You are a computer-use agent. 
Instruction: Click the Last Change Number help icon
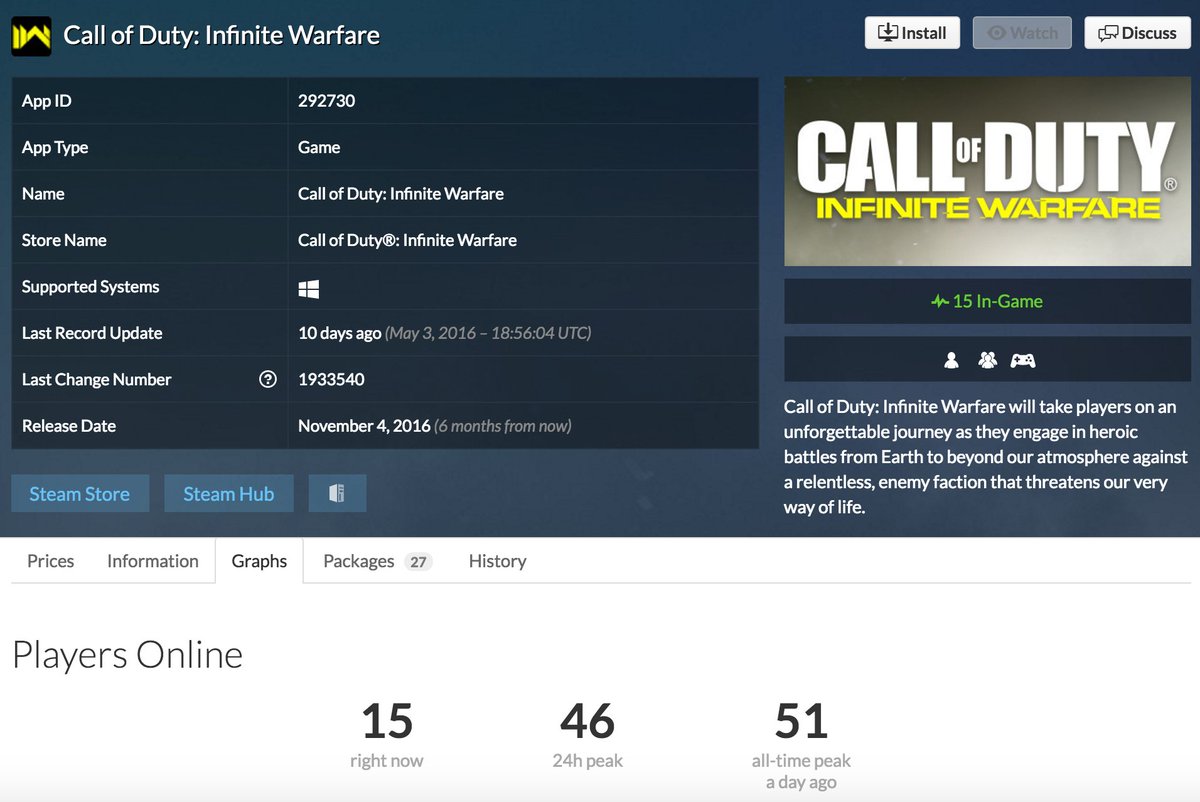267,379
